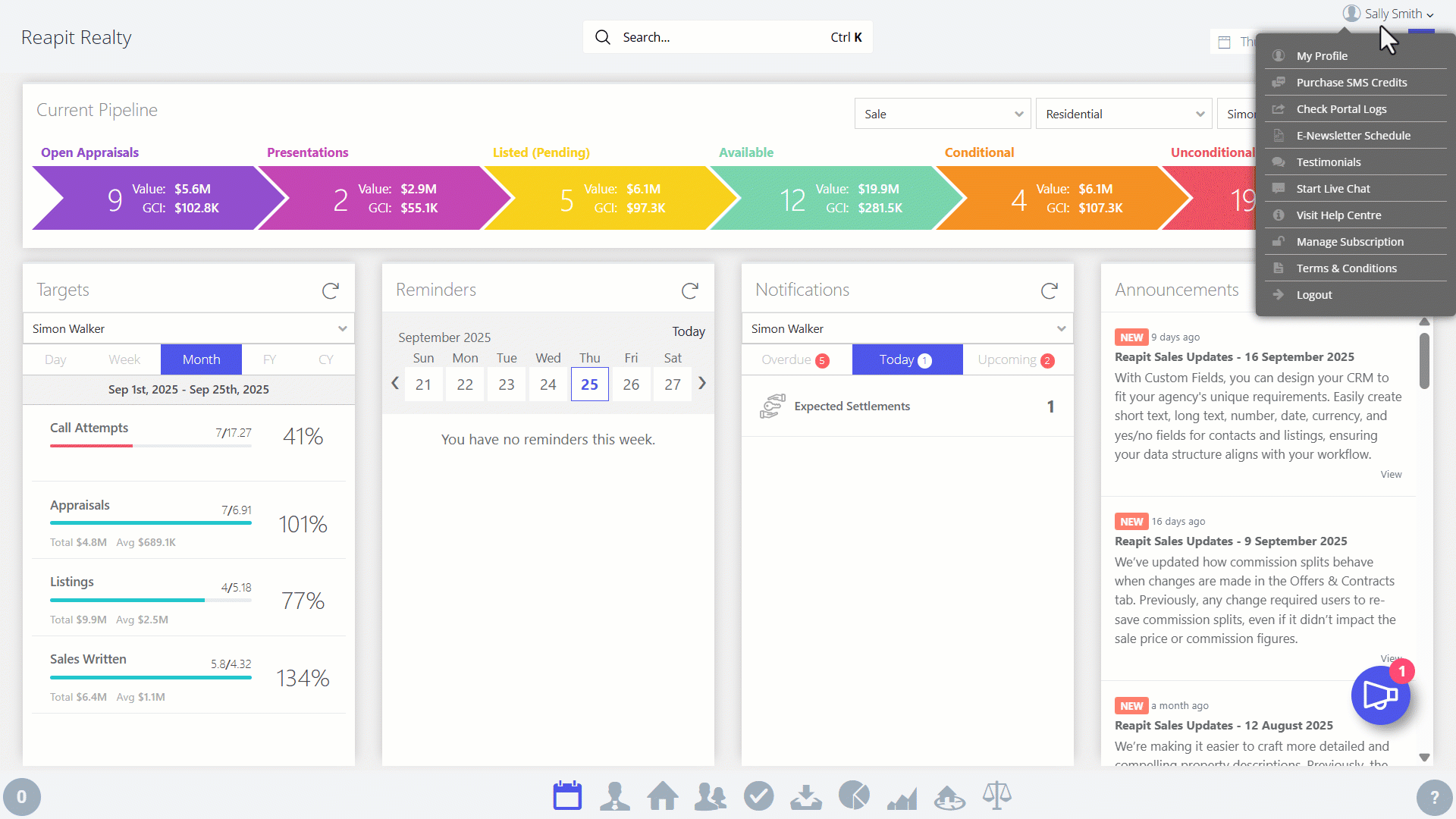Open the checkmark tasks icon in bottom bar
The height and width of the screenshot is (819, 1456).
tap(758, 796)
